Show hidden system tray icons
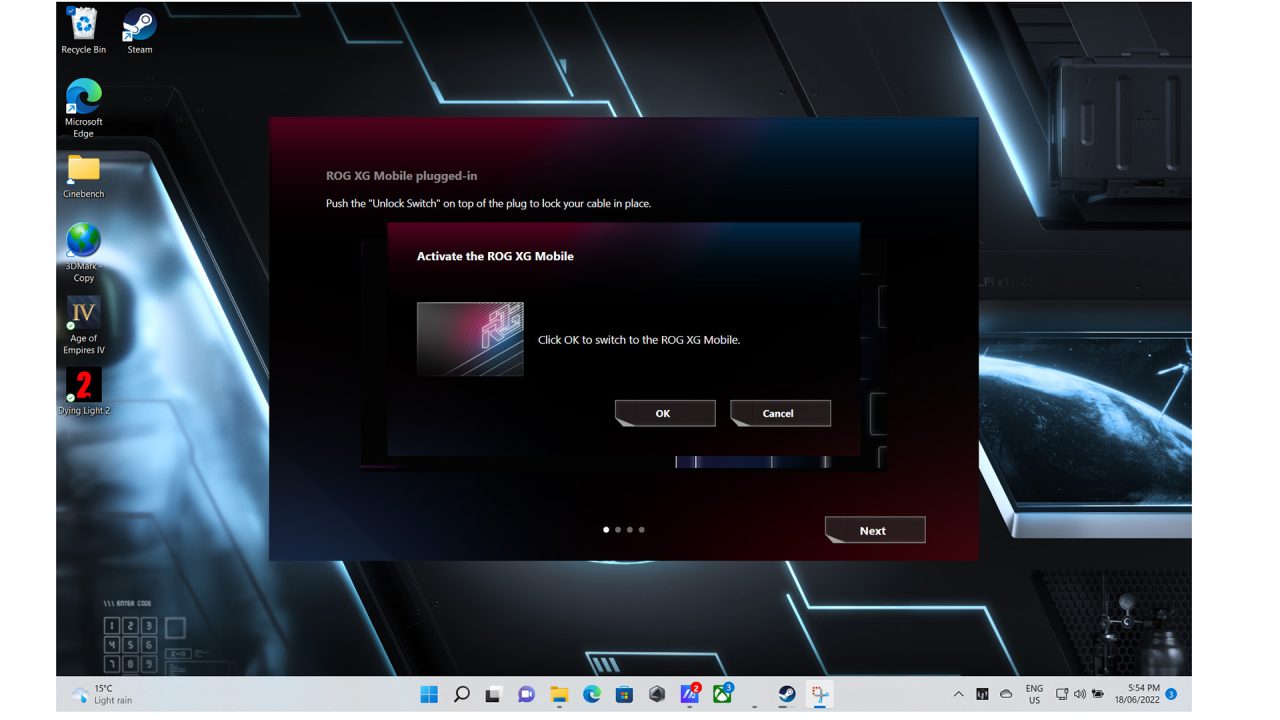Viewport: 1280px width, 720px height. point(958,694)
